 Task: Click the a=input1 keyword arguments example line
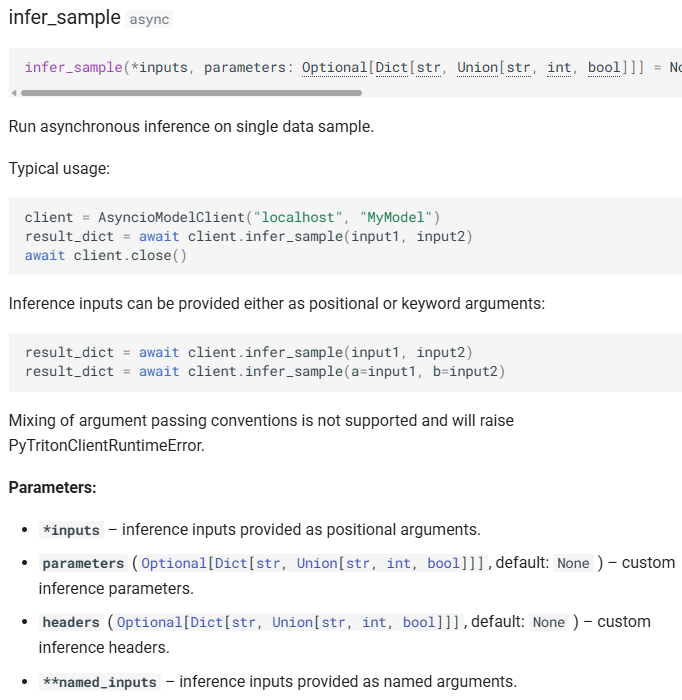point(265,371)
